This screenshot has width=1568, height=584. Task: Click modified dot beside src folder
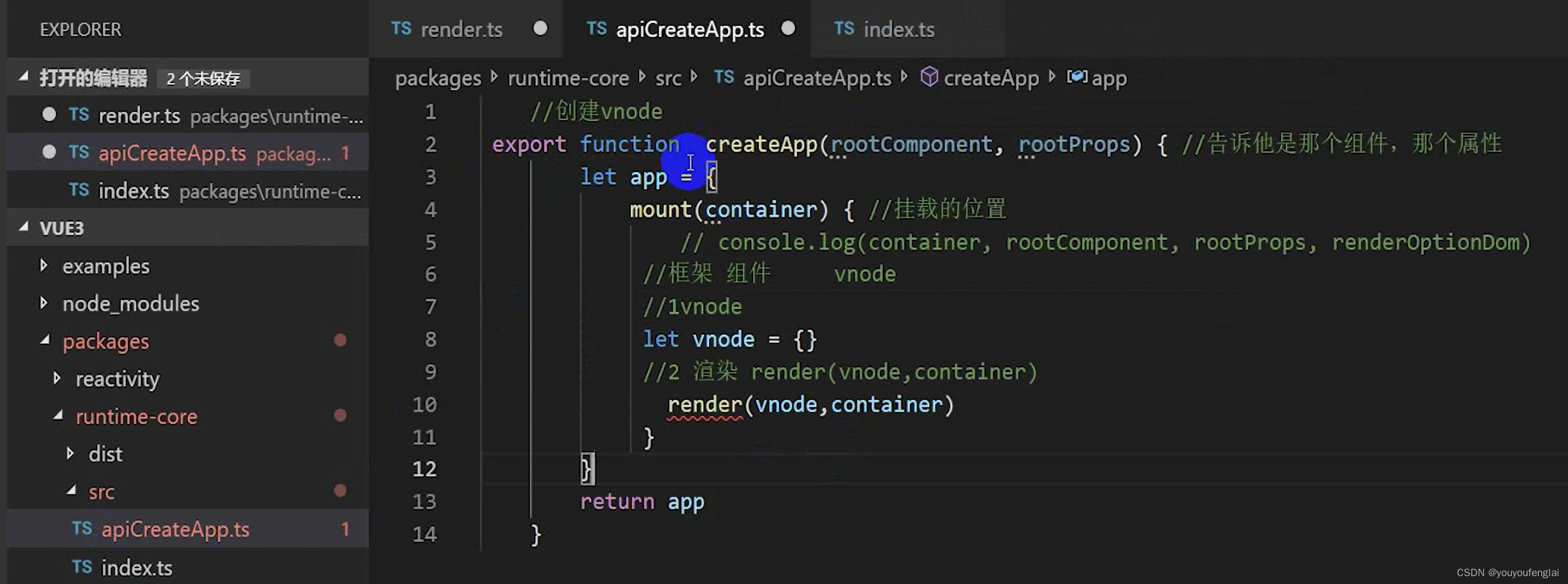tap(340, 490)
